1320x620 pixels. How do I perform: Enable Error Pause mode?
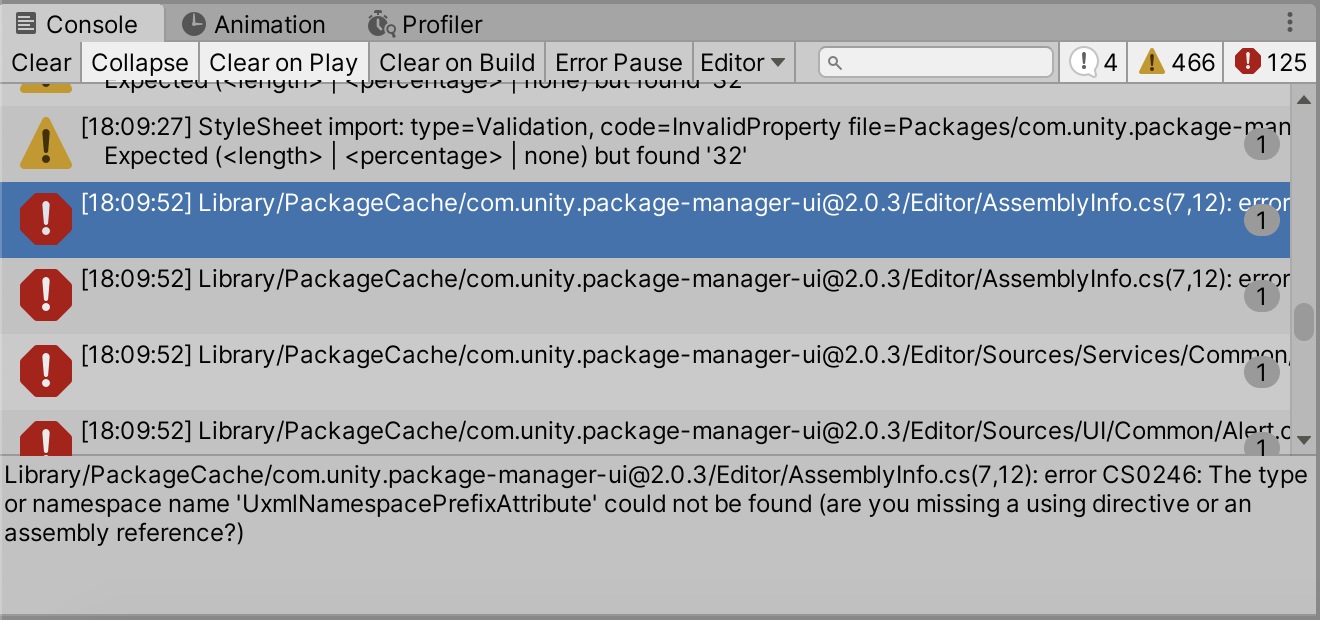pos(618,61)
